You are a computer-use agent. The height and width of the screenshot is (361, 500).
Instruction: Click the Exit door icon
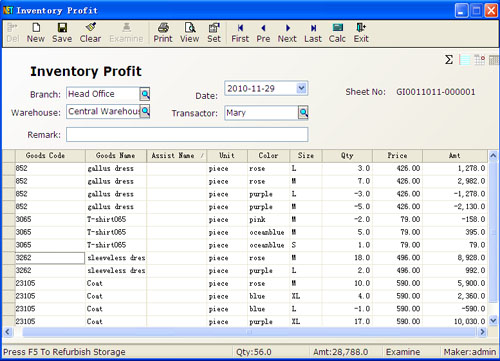(x=361, y=27)
